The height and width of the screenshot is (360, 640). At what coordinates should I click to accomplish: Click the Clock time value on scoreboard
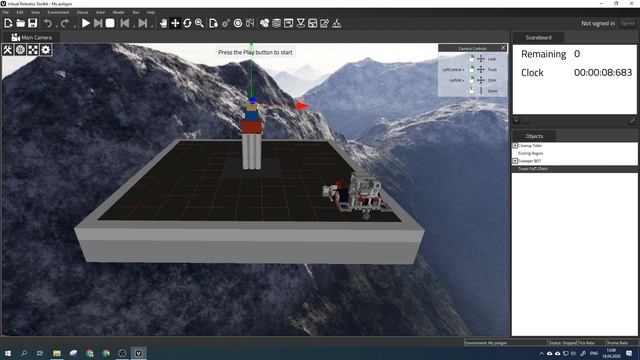click(603, 72)
